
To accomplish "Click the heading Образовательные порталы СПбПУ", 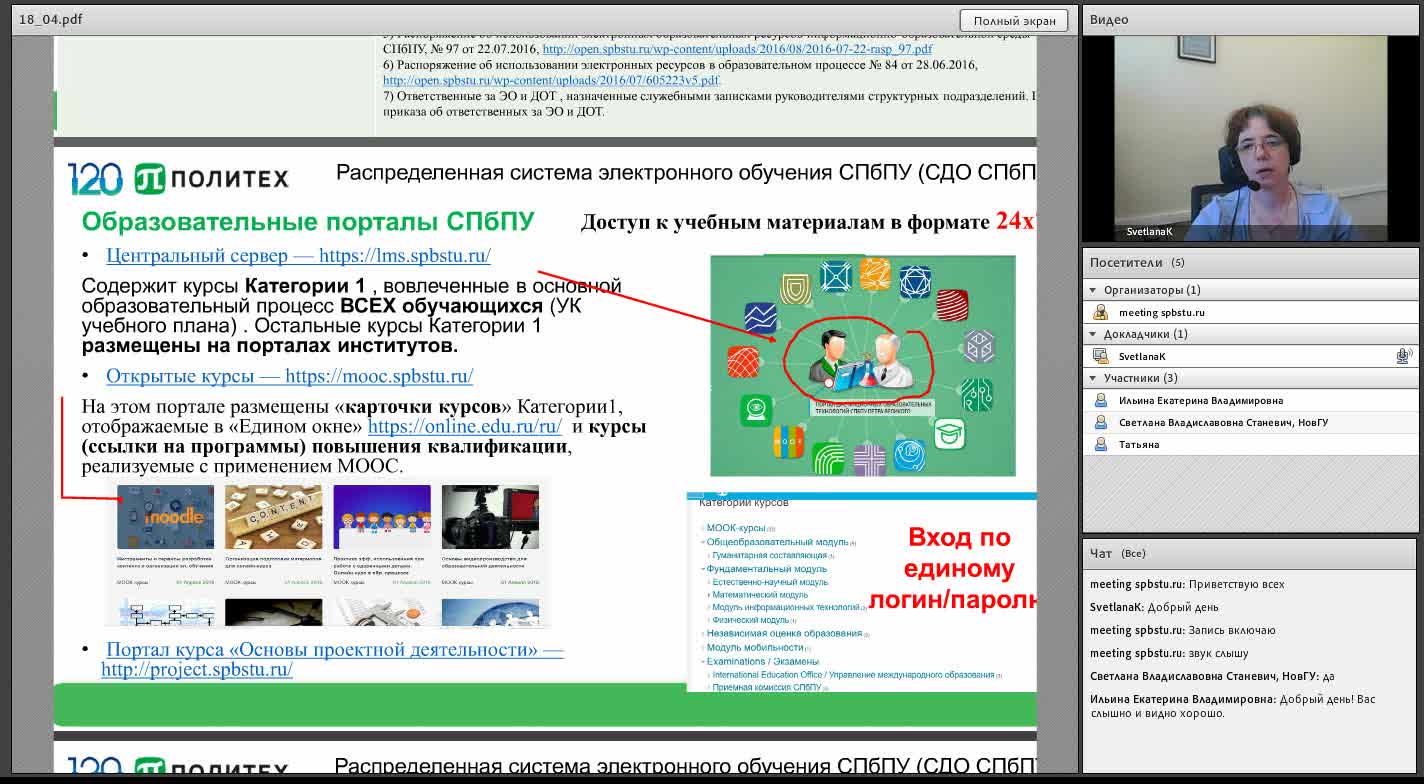I will [308, 221].
